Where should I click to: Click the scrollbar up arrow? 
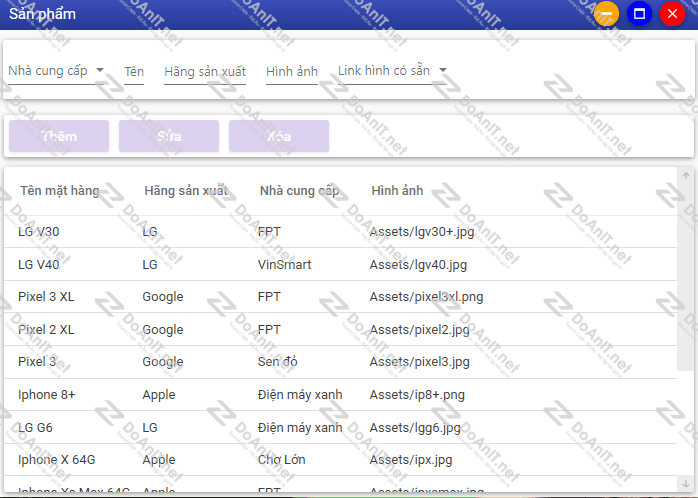coord(686,175)
